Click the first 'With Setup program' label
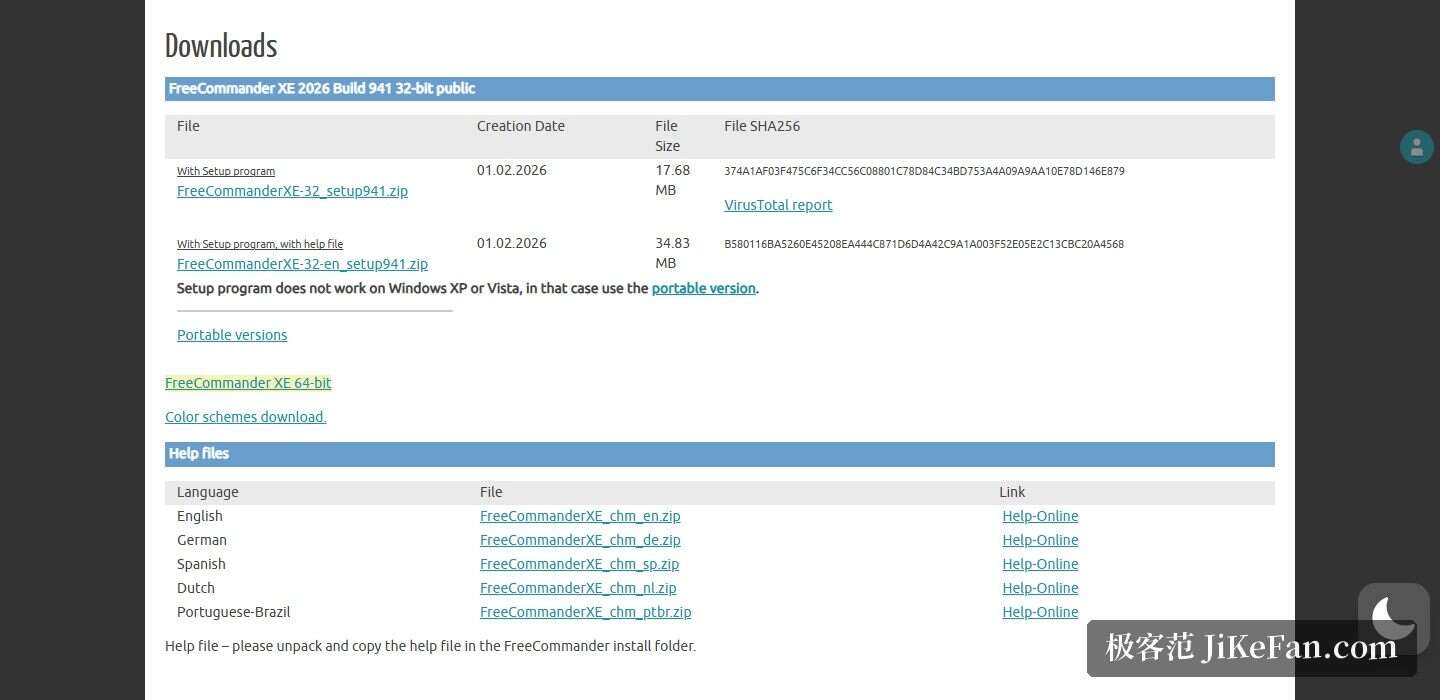1440x700 pixels. click(226, 171)
